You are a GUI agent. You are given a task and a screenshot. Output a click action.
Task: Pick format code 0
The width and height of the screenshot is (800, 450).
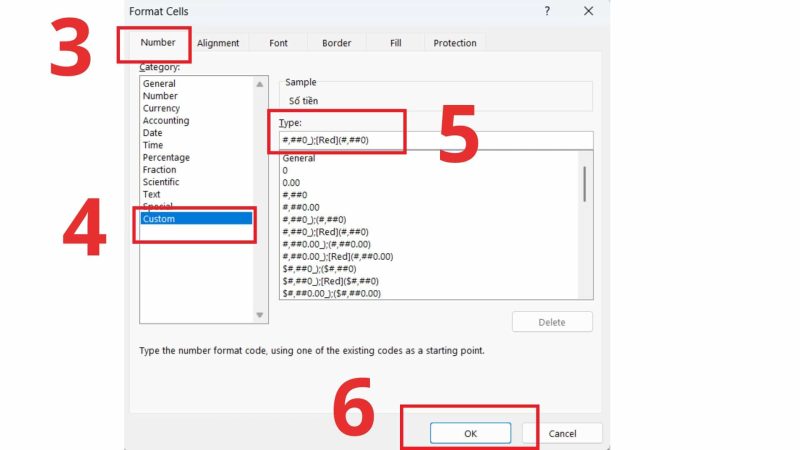(x=285, y=170)
